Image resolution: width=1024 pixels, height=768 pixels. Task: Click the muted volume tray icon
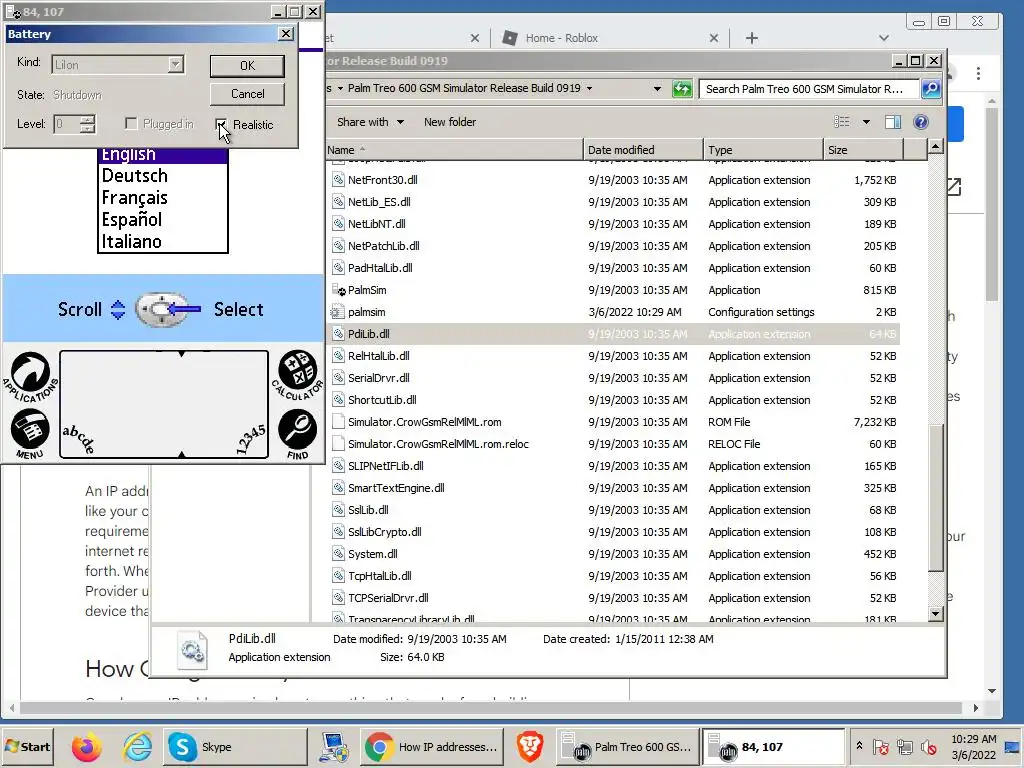point(929,746)
